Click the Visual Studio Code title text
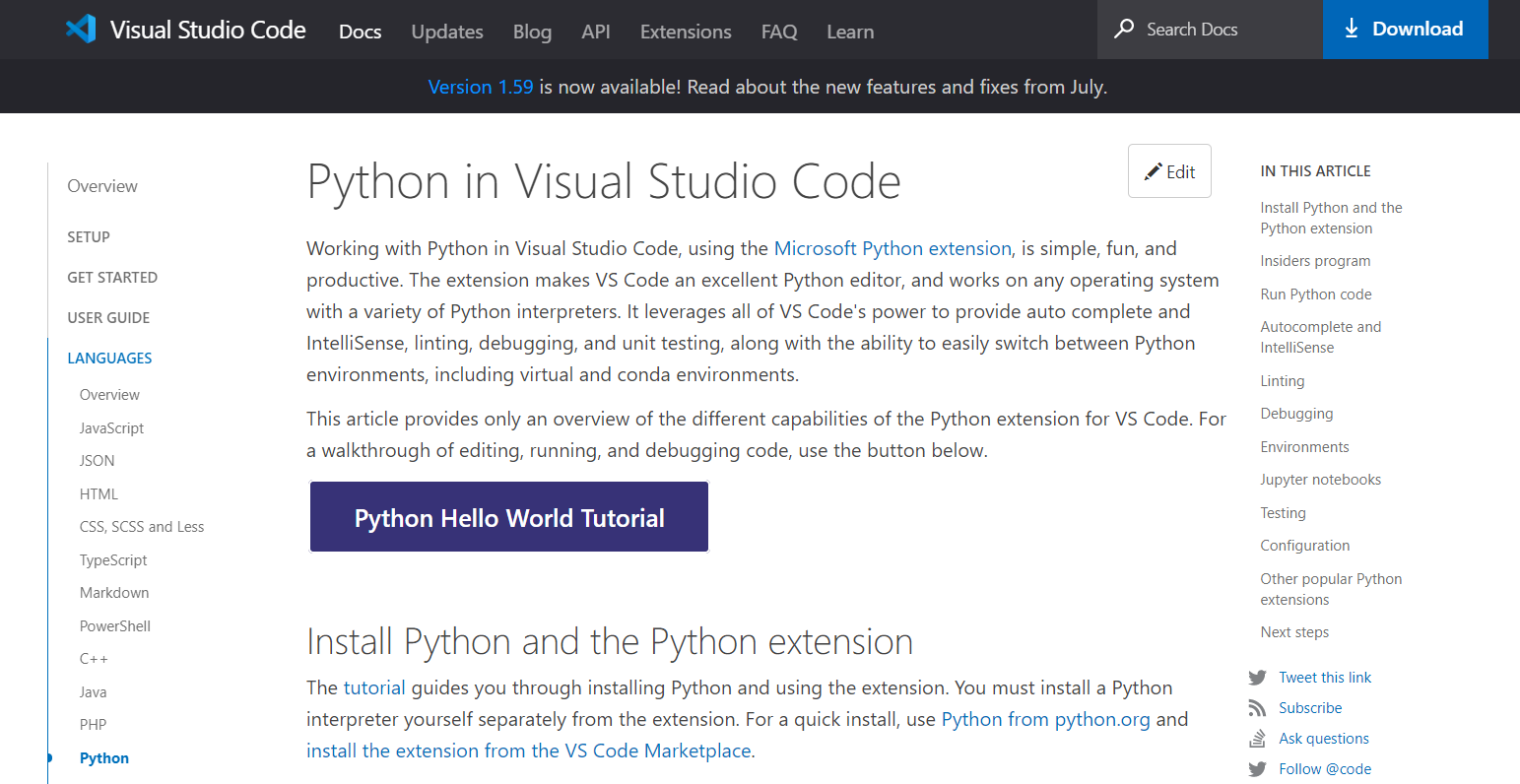The width and height of the screenshot is (1520, 784). (x=208, y=30)
